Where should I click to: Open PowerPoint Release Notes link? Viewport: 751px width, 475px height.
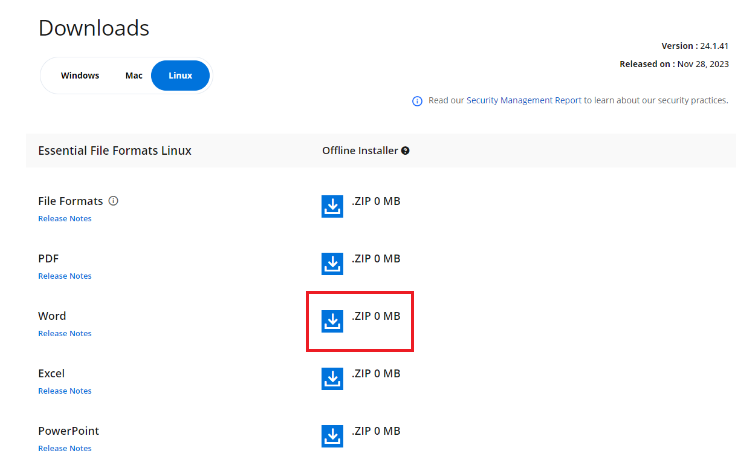64,448
